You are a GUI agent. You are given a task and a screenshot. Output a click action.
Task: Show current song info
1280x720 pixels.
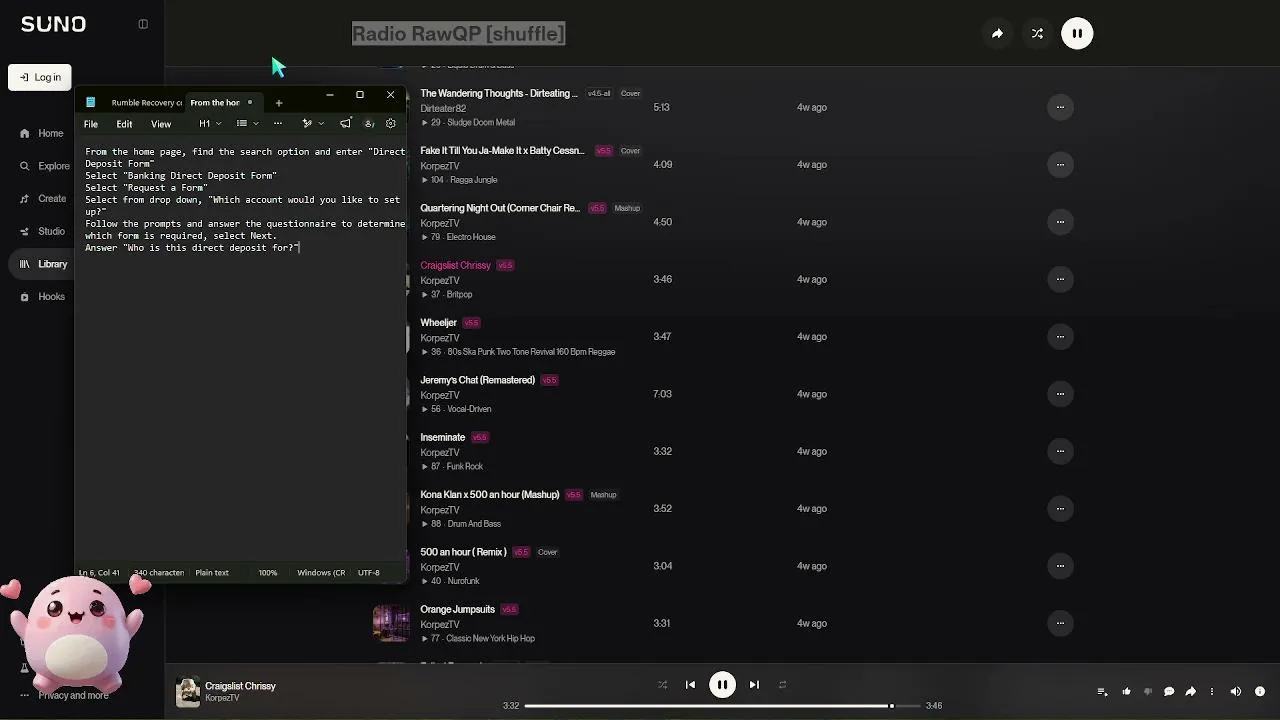click(x=1260, y=691)
